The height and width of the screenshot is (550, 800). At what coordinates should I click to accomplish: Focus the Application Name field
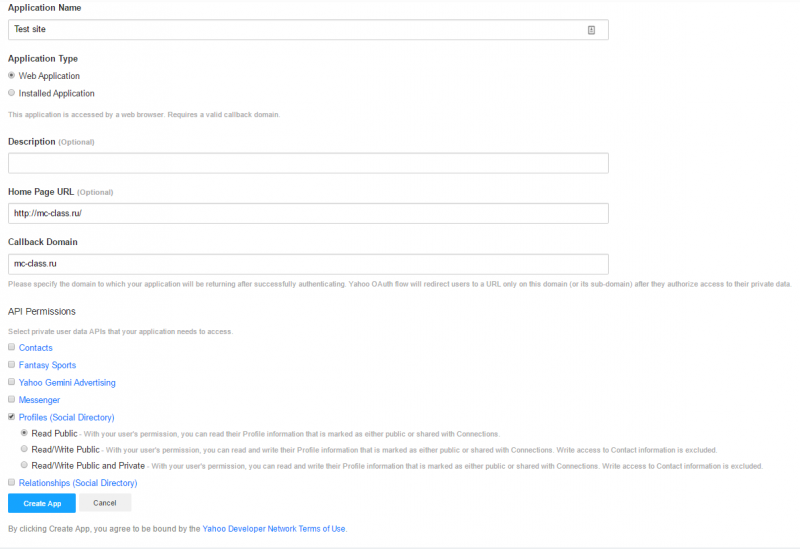click(308, 30)
